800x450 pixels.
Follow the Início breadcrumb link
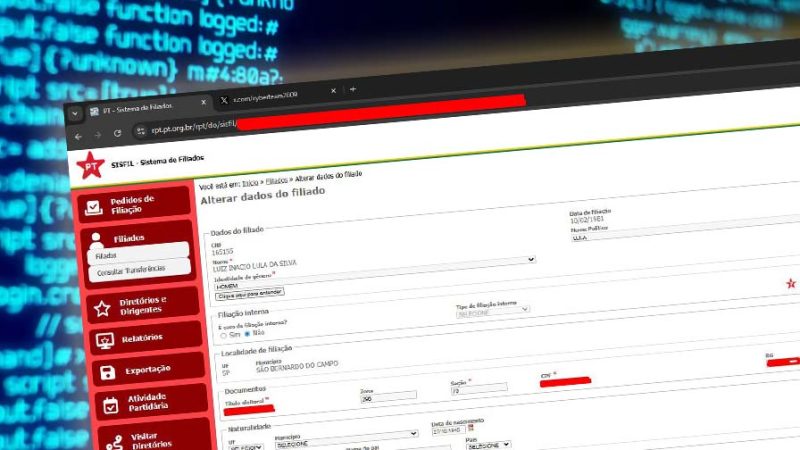click(250, 183)
